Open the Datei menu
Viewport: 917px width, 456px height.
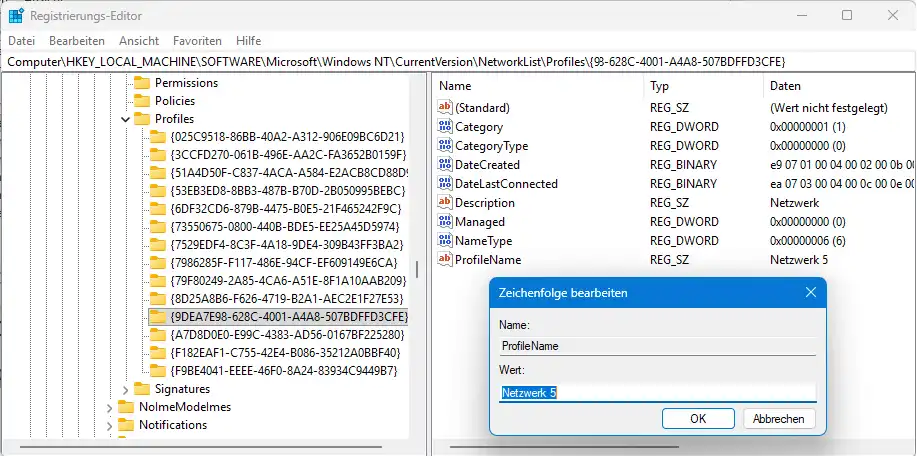click(x=22, y=41)
